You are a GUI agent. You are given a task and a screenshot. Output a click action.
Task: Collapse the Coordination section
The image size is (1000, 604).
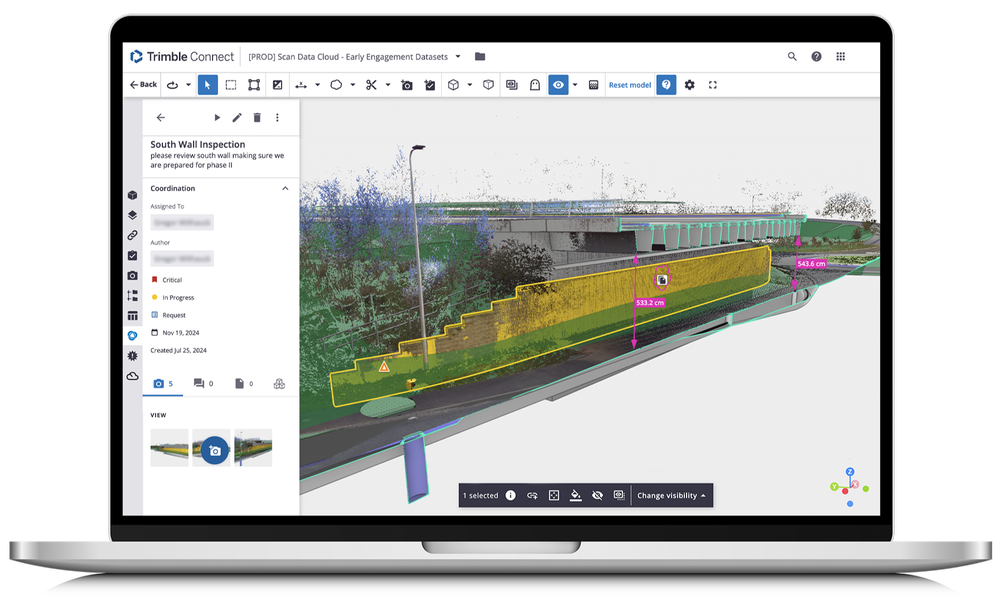(285, 188)
